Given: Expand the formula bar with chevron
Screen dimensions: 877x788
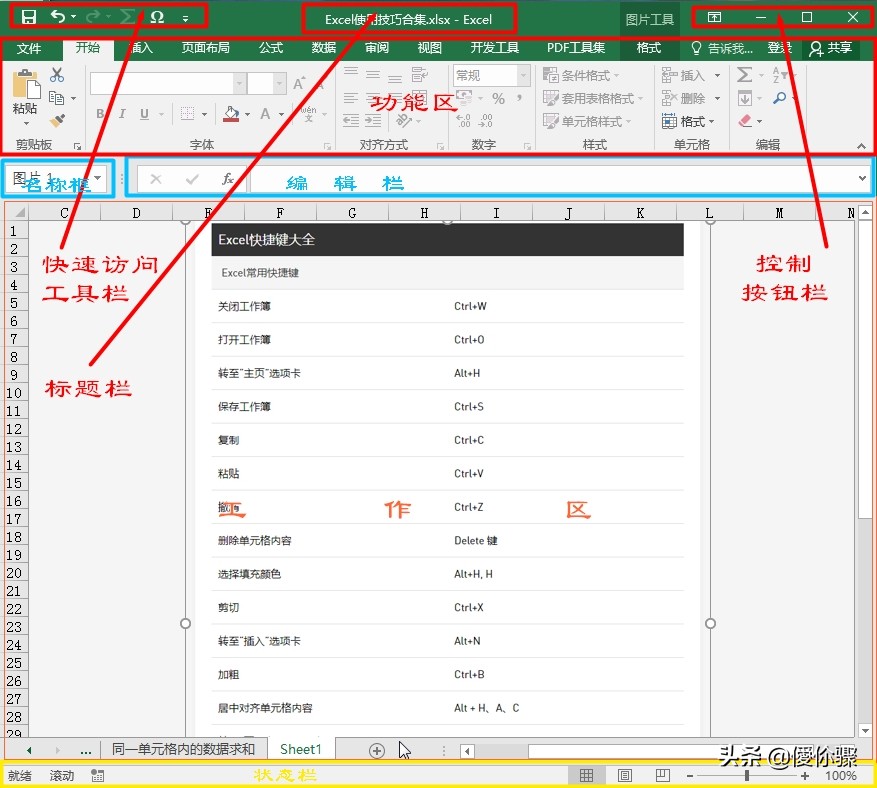Looking at the screenshot, I should [862, 178].
